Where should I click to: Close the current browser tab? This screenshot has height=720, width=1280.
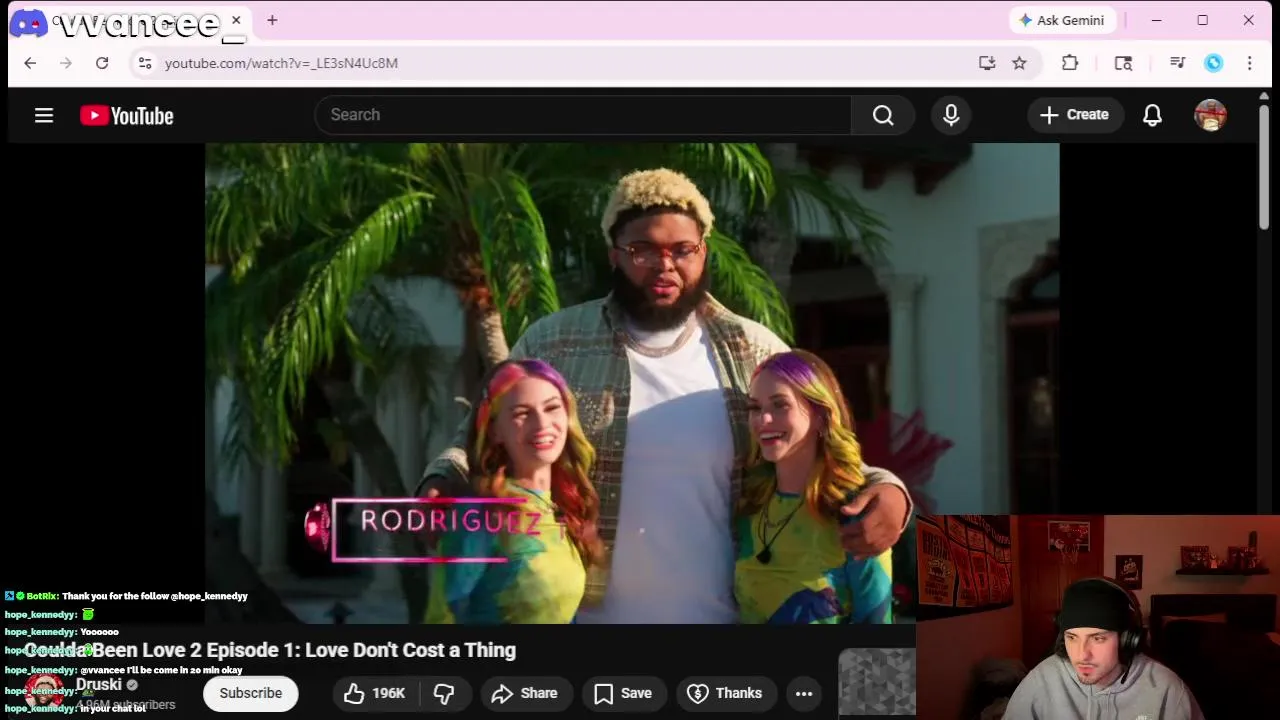click(236, 20)
